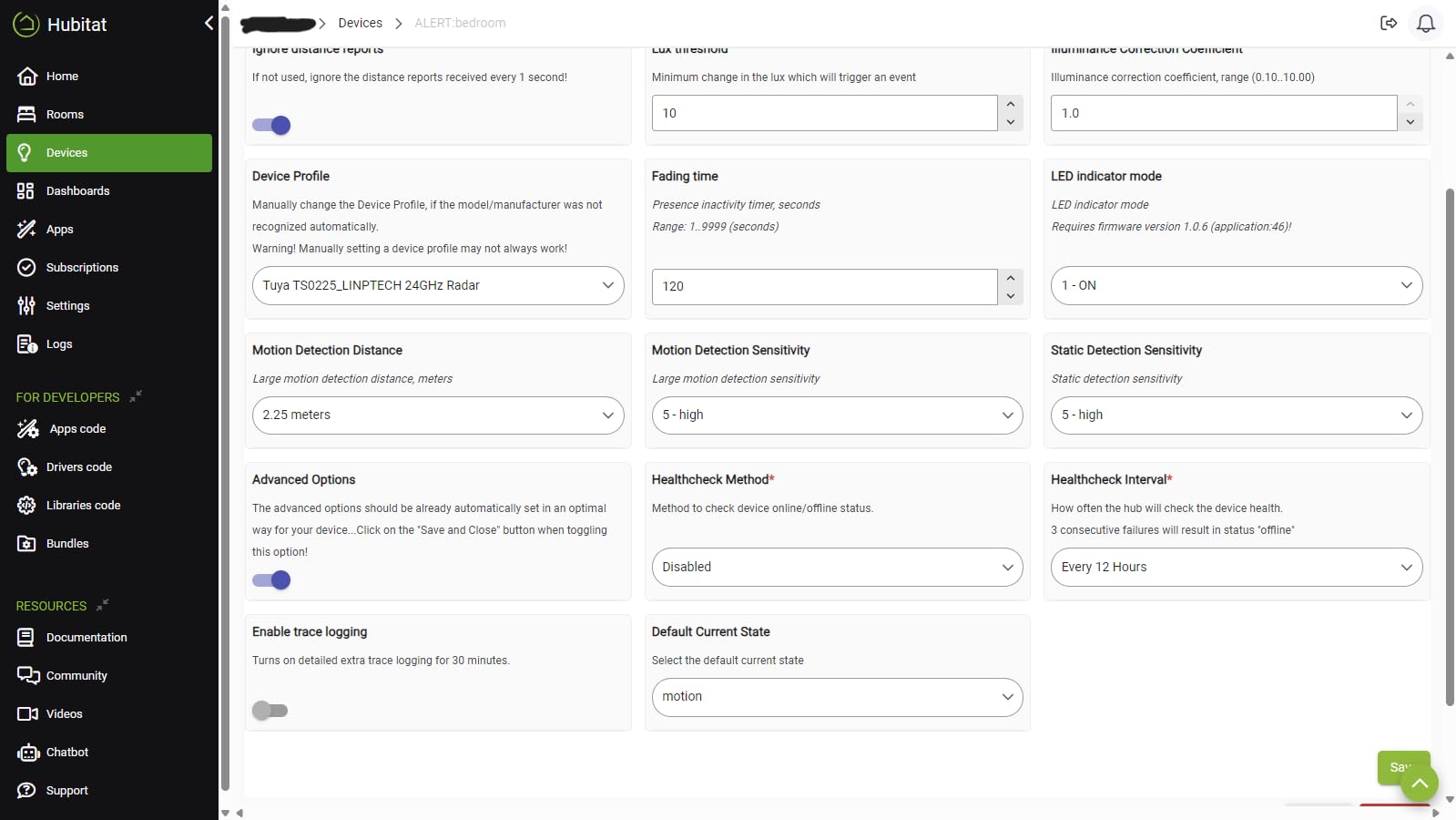This screenshot has width=1456, height=820.
Task: Click the Settings sliders icon
Action: click(x=26, y=306)
